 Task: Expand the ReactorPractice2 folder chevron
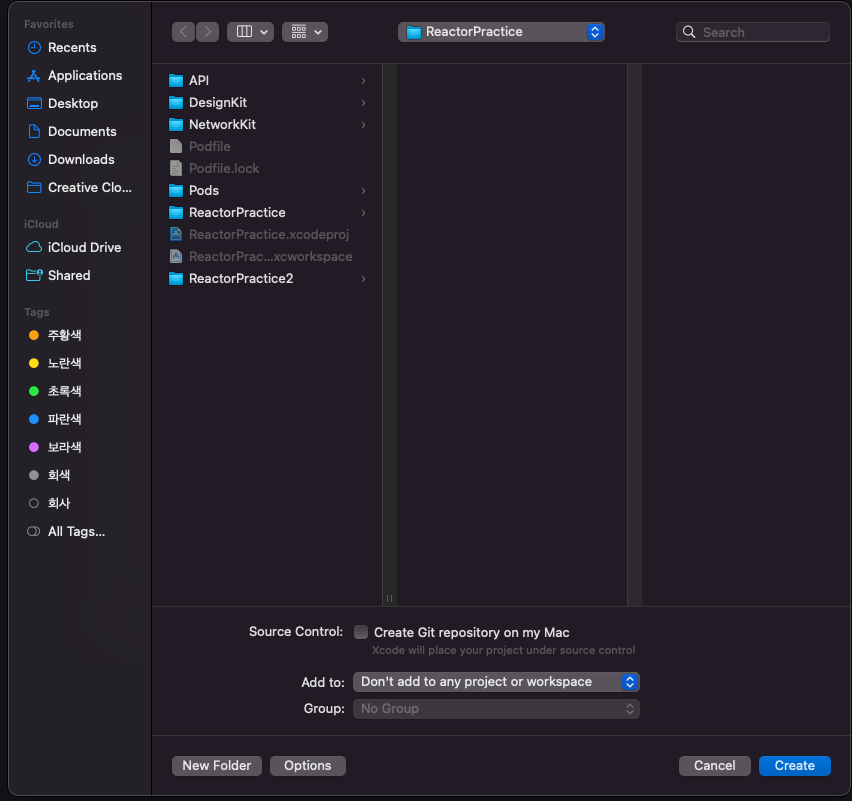coord(363,279)
